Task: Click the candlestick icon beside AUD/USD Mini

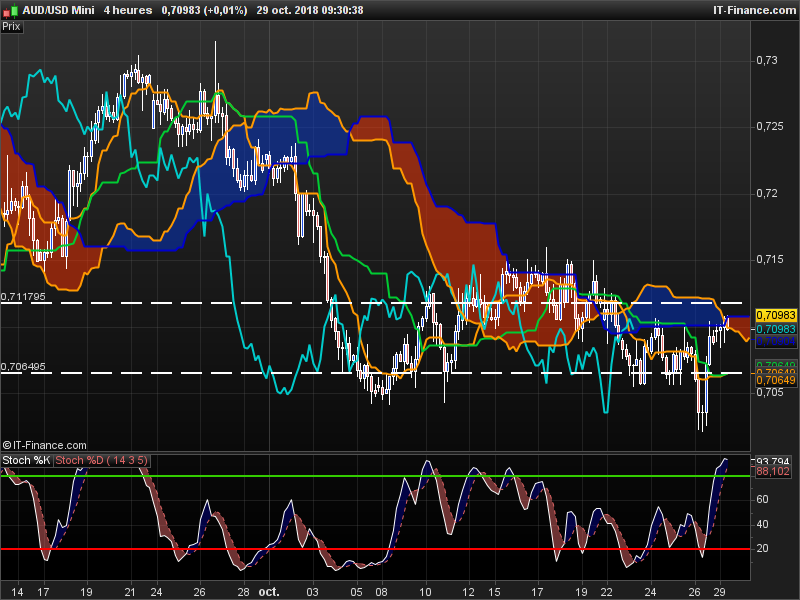Action: (12, 10)
